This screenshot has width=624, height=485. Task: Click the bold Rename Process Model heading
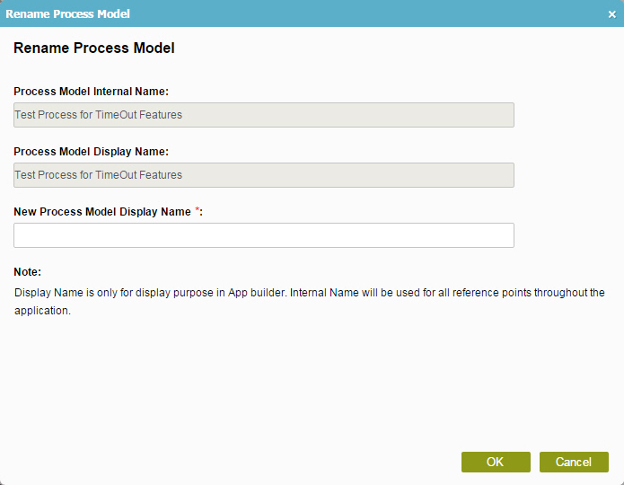(x=94, y=48)
